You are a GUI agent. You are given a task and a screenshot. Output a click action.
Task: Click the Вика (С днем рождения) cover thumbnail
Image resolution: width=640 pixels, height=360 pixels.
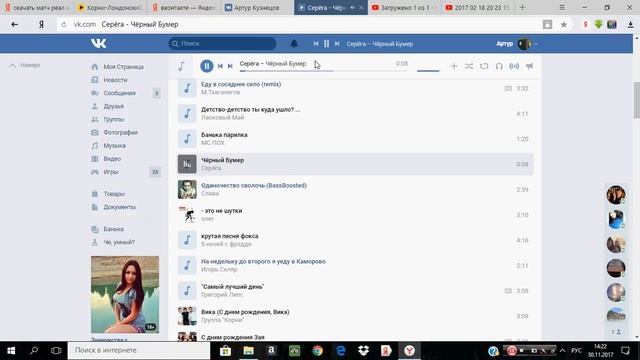(187, 316)
